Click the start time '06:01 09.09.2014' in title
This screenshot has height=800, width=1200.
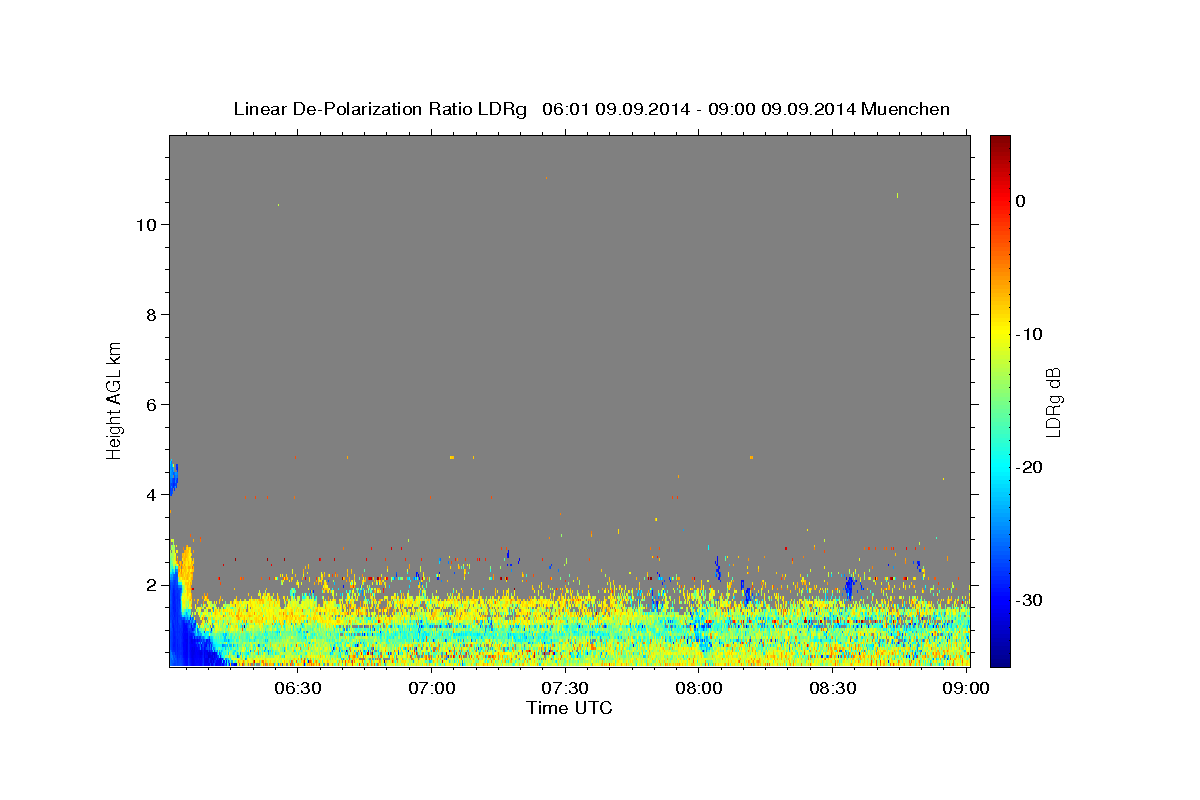(615, 109)
